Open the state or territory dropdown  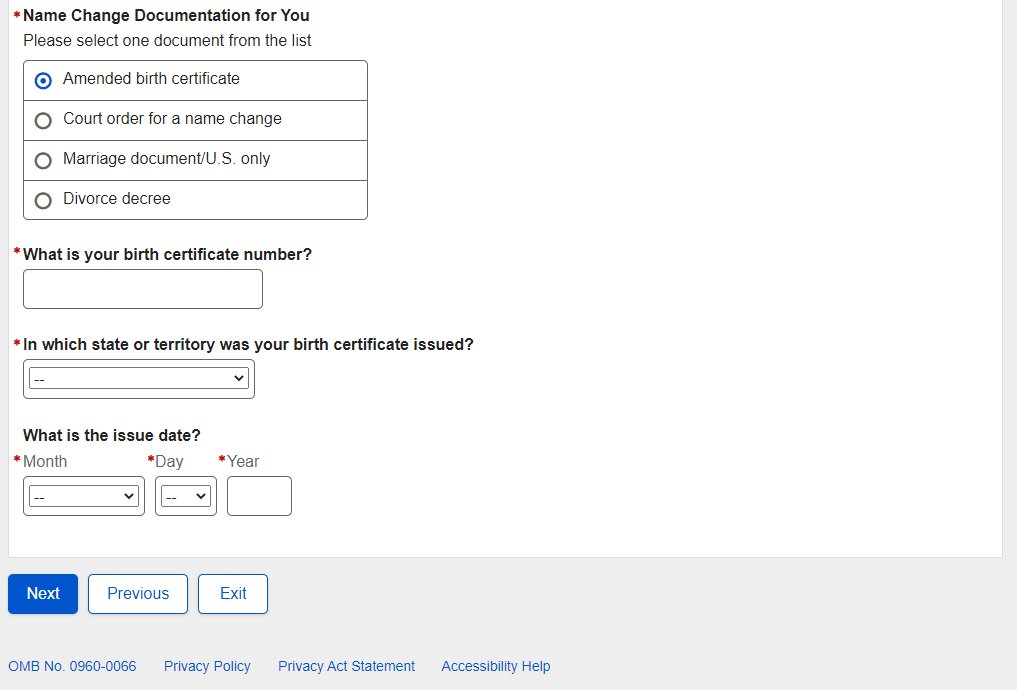pyautogui.click(x=139, y=379)
